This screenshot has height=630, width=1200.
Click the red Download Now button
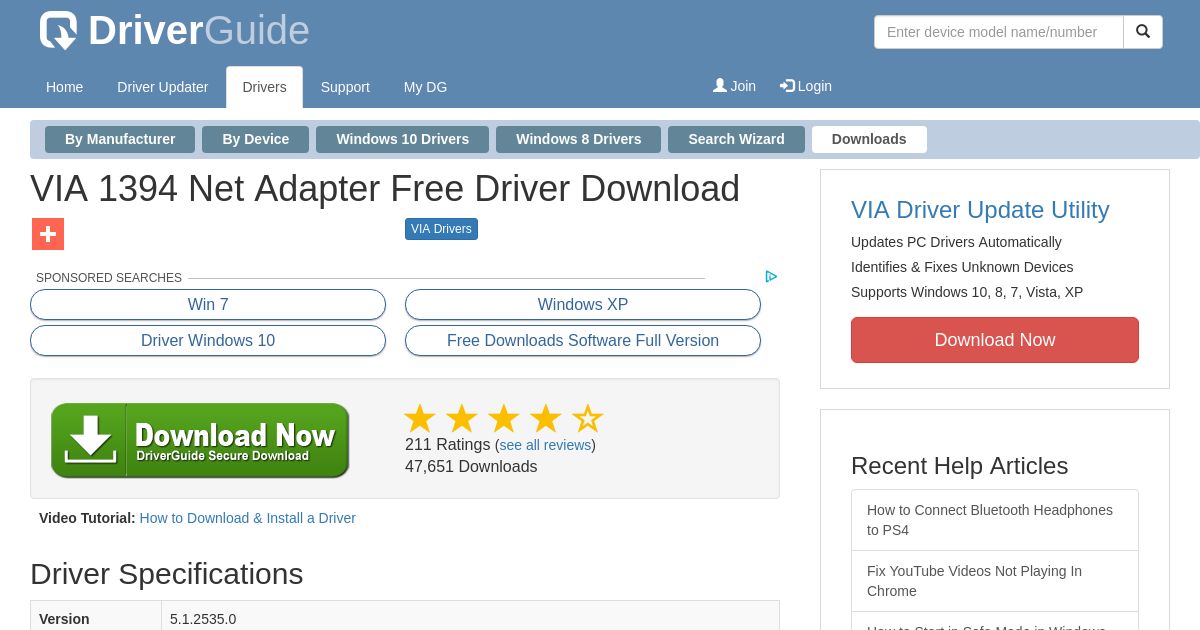pyautogui.click(x=995, y=340)
